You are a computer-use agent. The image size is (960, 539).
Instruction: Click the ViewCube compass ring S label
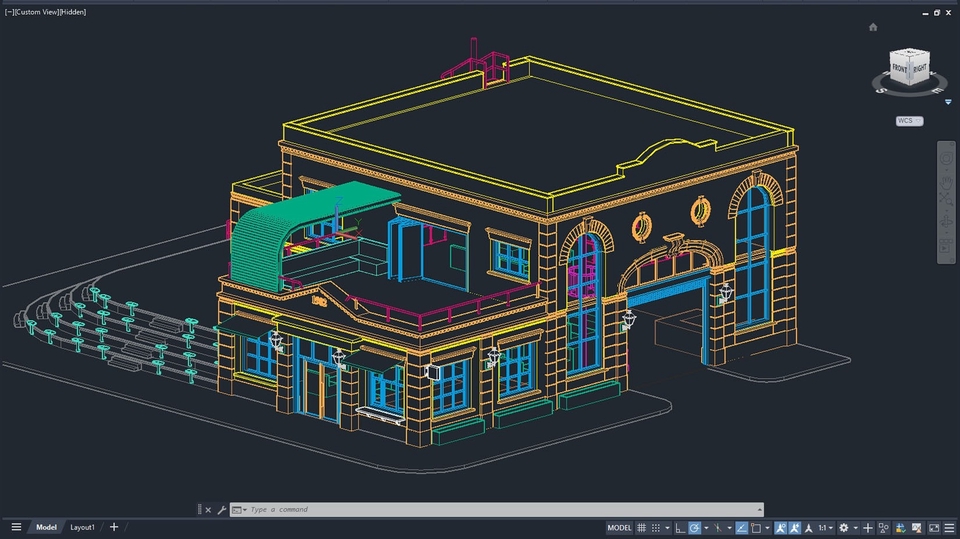click(881, 90)
